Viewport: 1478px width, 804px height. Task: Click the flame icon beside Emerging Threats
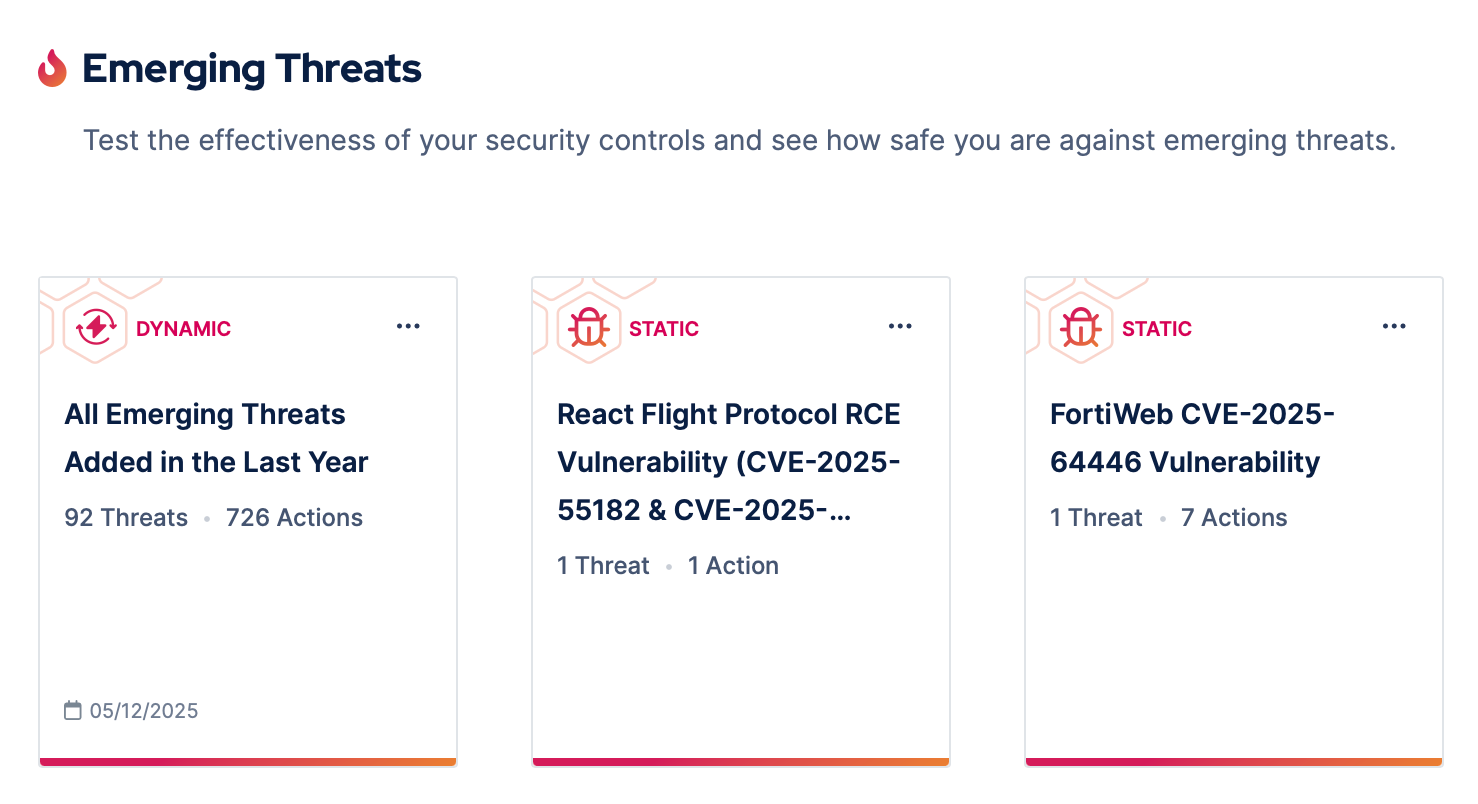[52, 68]
